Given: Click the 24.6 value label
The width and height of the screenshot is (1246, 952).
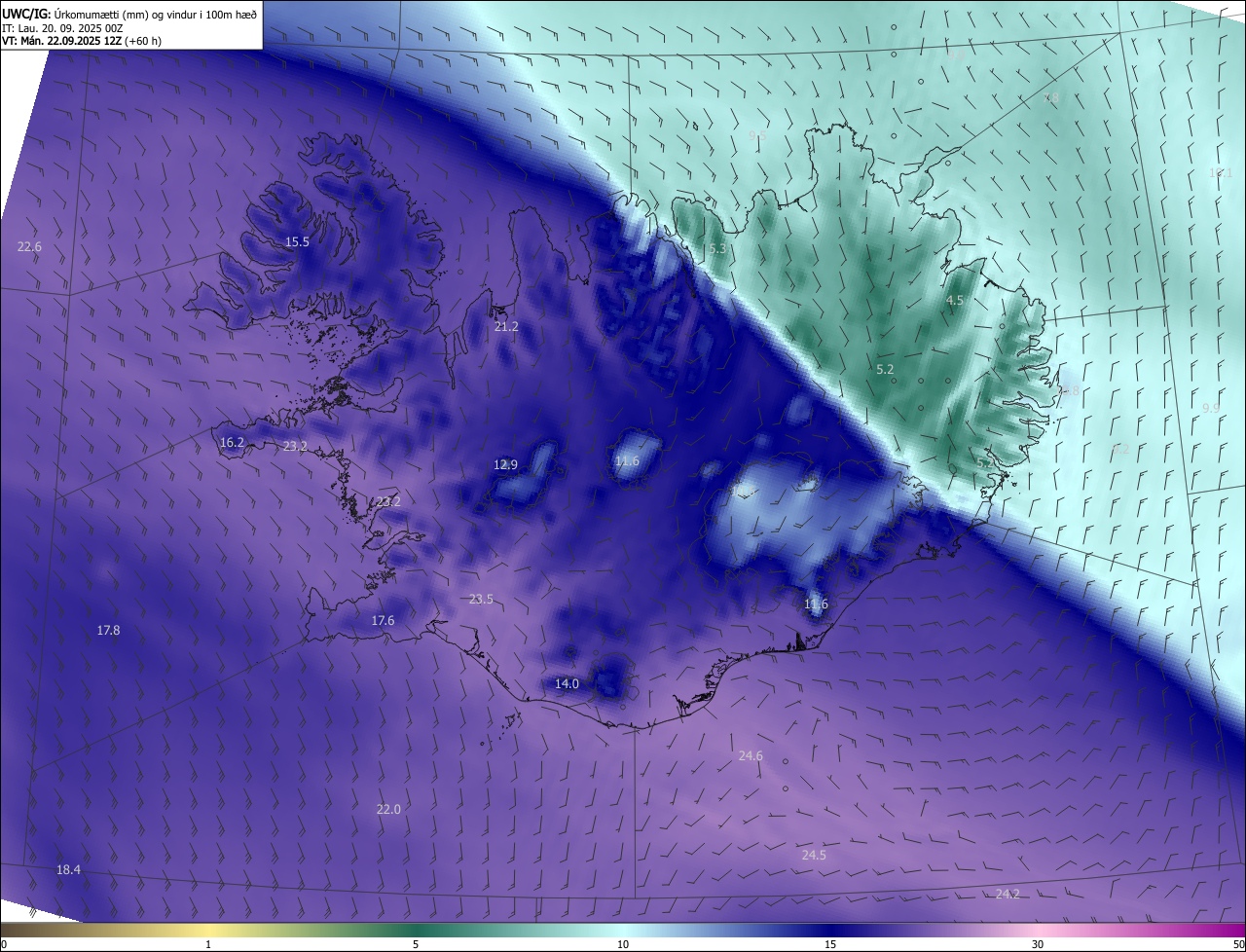Looking at the screenshot, I should (x=751, y=756).
